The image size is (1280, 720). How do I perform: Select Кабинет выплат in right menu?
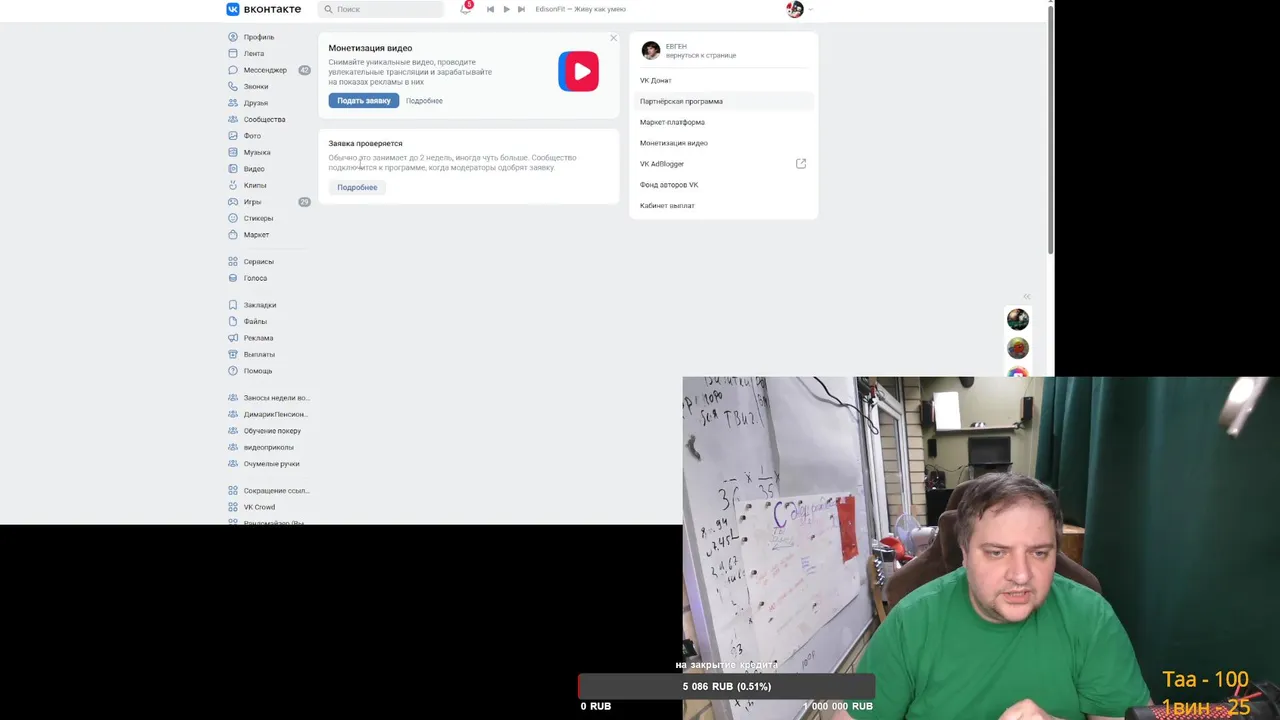723,206
